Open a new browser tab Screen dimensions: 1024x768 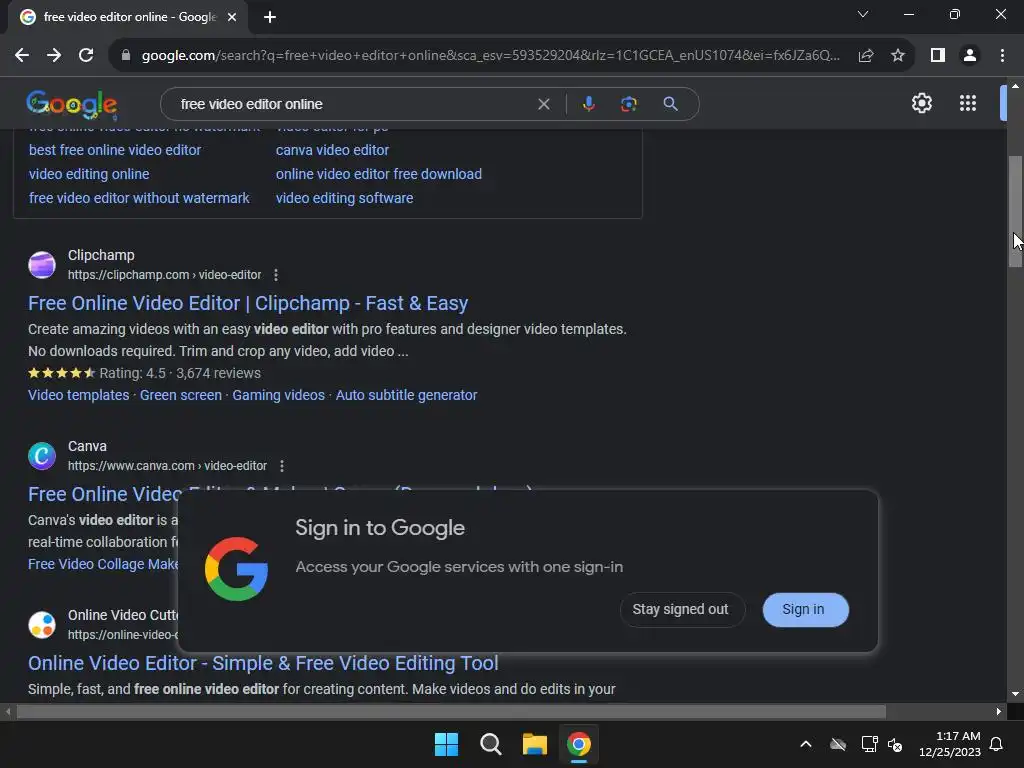[270, 17]
